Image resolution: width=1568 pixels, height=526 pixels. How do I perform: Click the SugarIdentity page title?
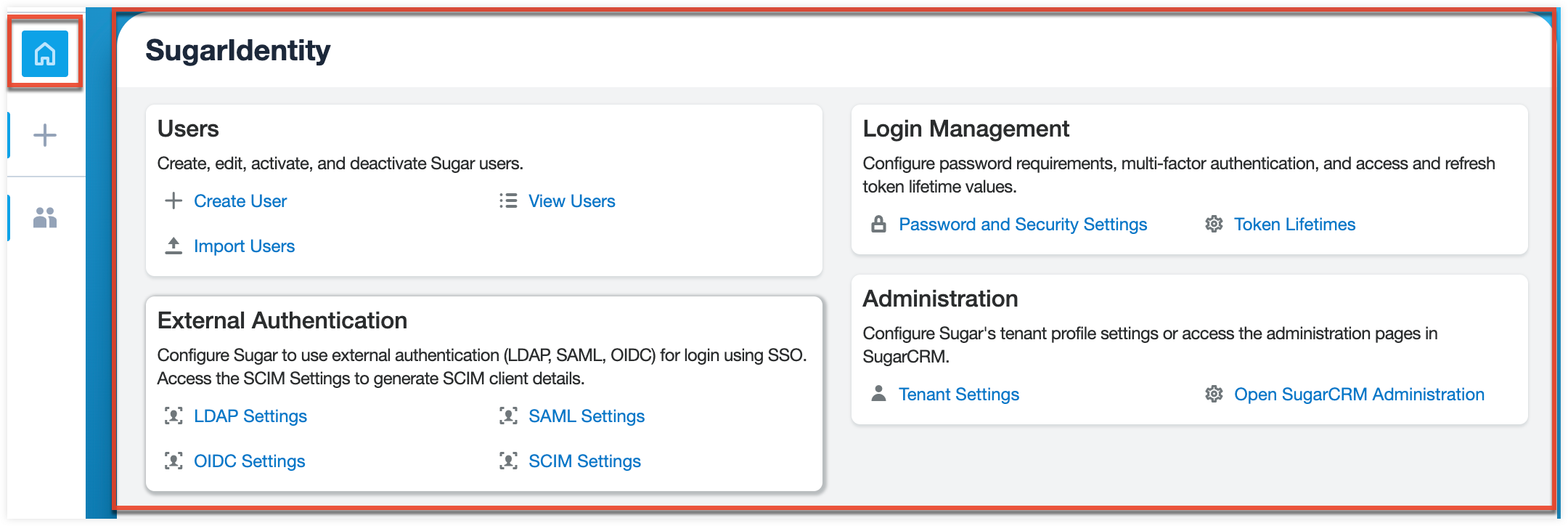point(238,51)
